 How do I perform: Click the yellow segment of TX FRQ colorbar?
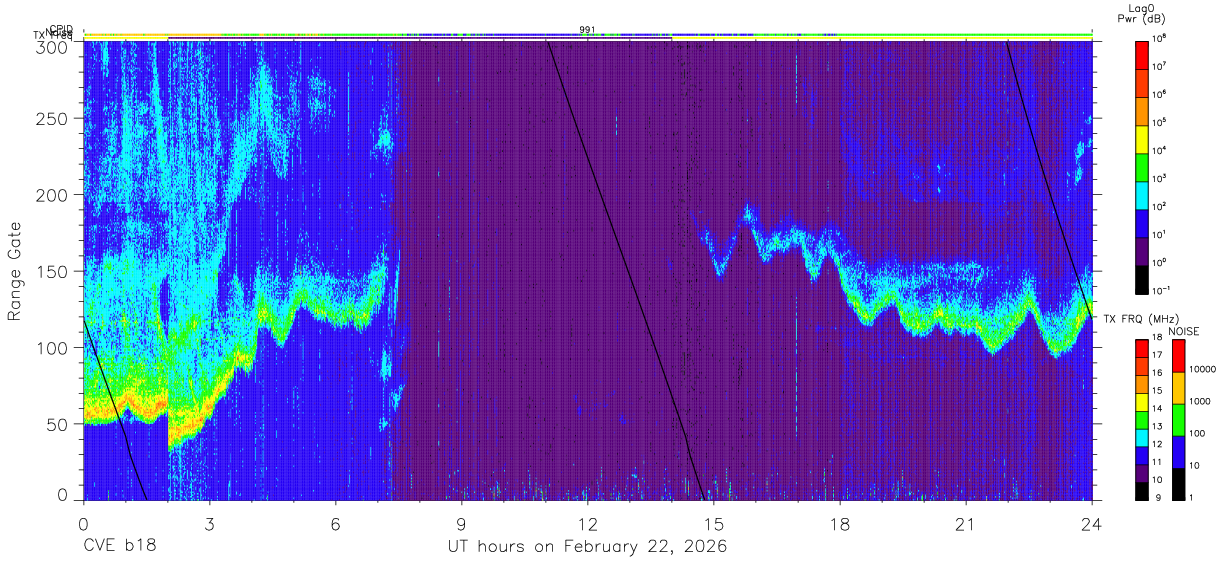pos(1143,401)
